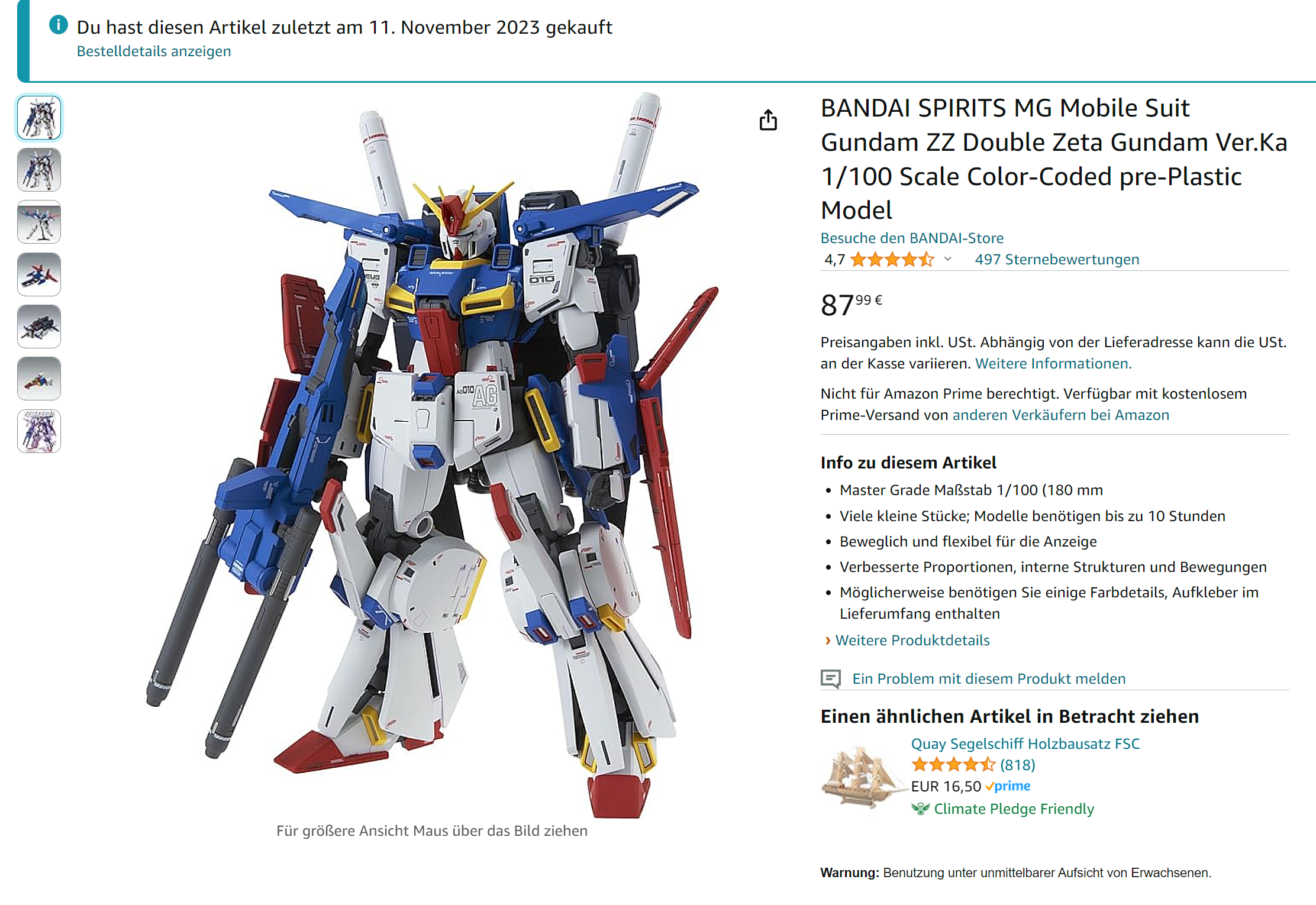This screenshot has height=905, width=1316.
Task: Show the third thumbnail with flying pose
Action: click(39, 222)
